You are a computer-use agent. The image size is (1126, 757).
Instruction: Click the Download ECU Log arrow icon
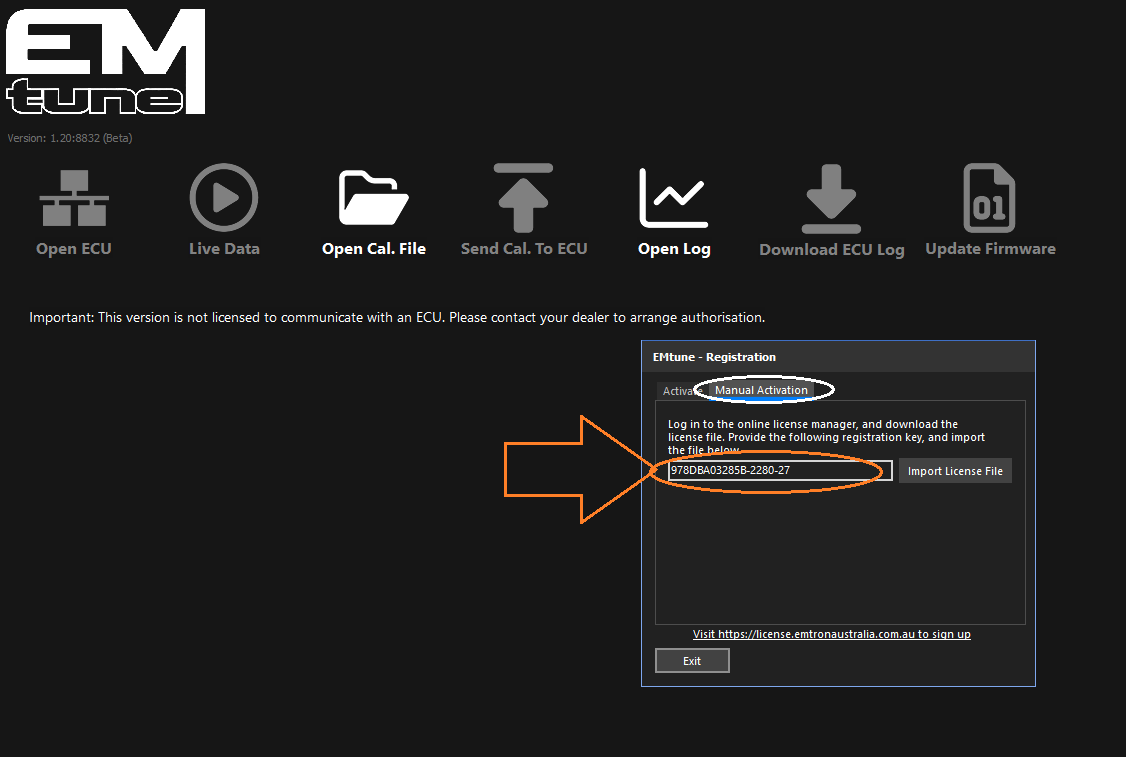[x=831, y=198]
